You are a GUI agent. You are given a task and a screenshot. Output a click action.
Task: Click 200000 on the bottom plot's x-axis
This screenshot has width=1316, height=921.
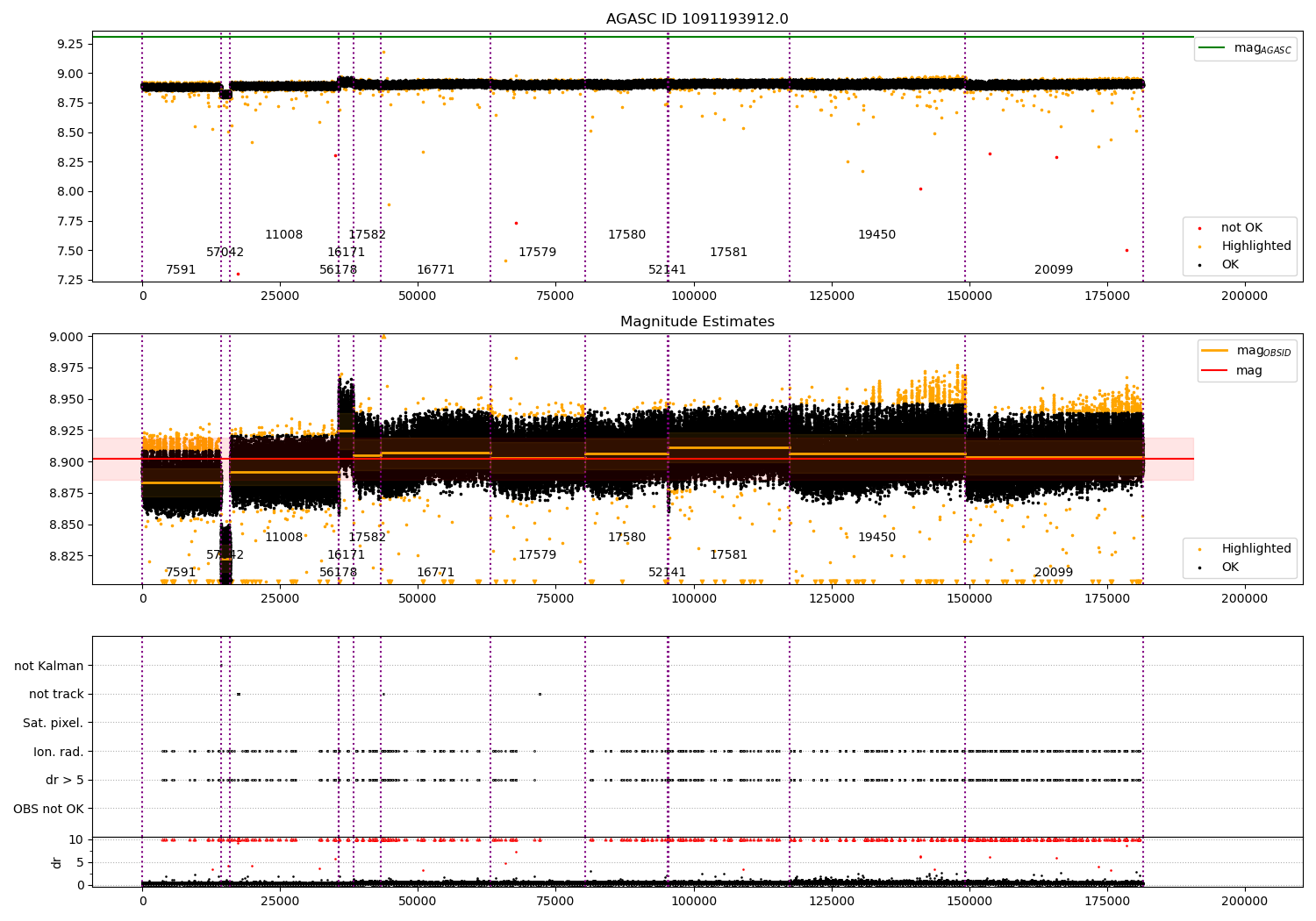(1245, 901)
